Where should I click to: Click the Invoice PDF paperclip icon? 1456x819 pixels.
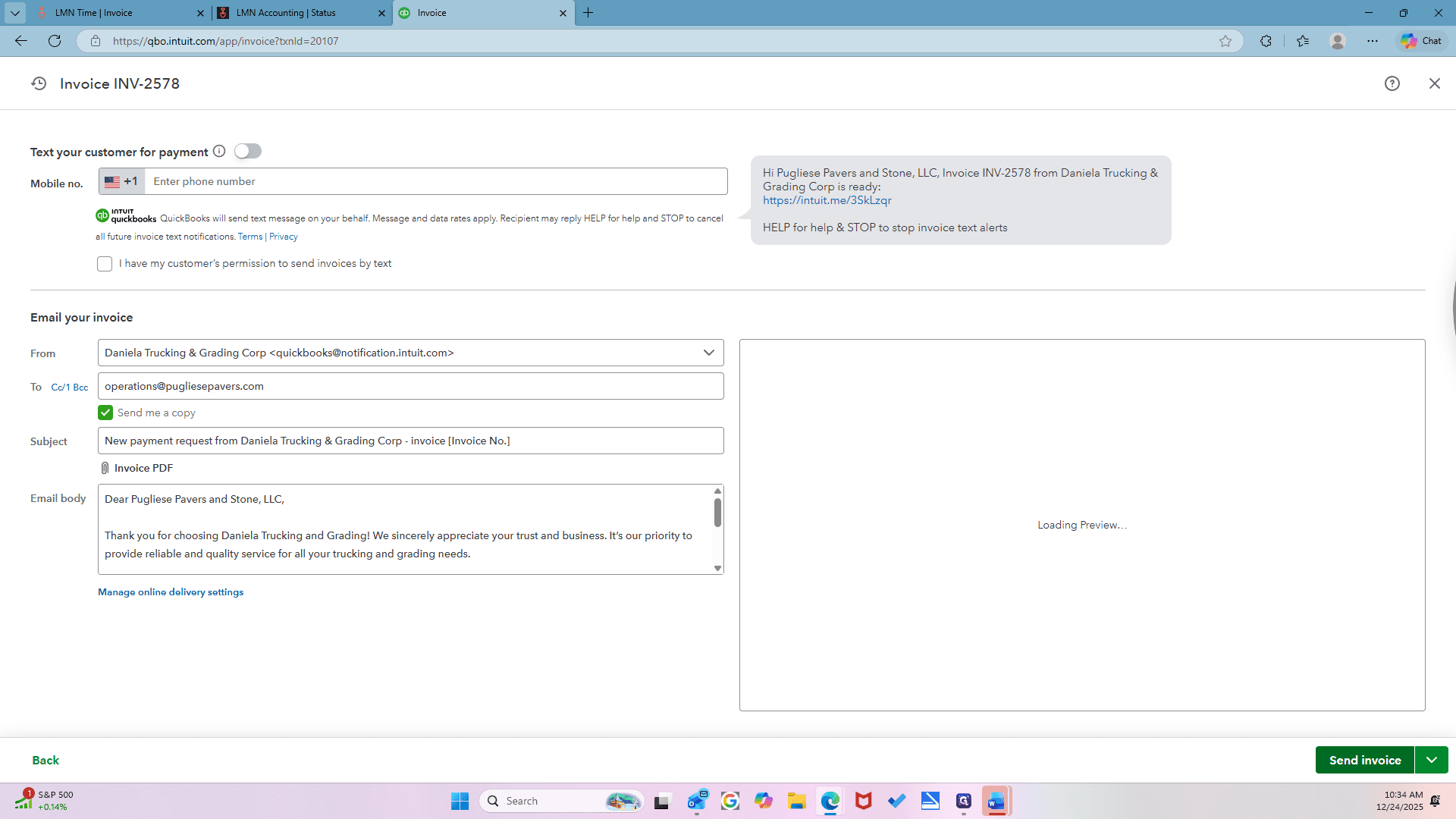click(x=105, y=468)
